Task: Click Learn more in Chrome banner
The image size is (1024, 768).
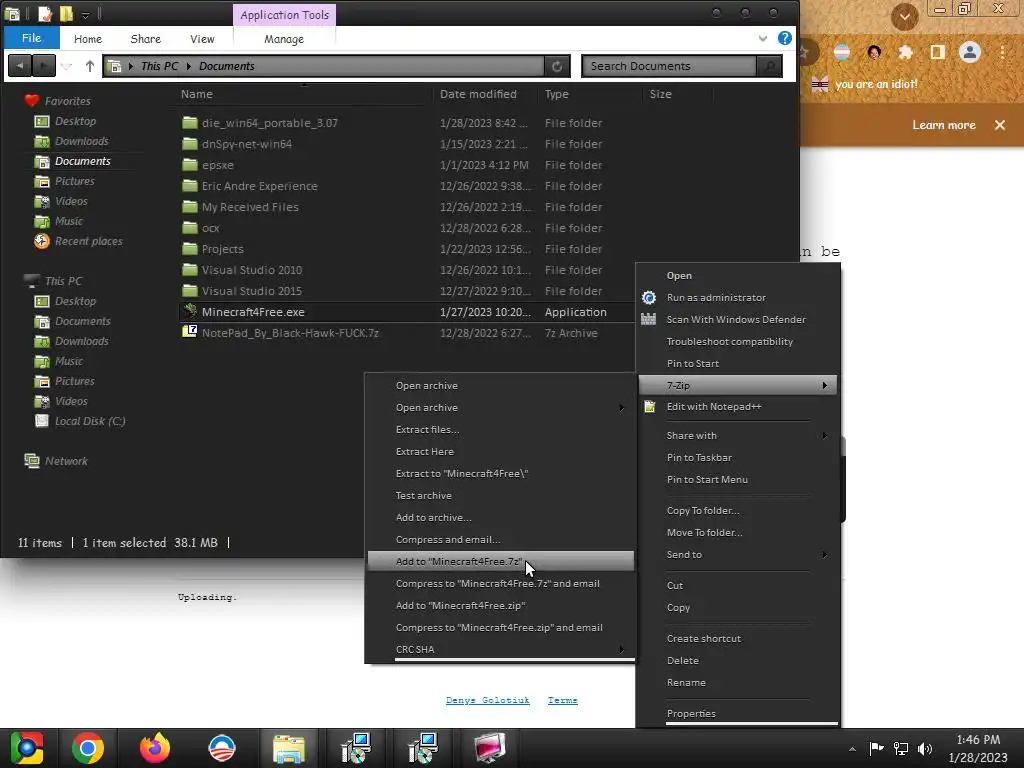Action: 944,125
